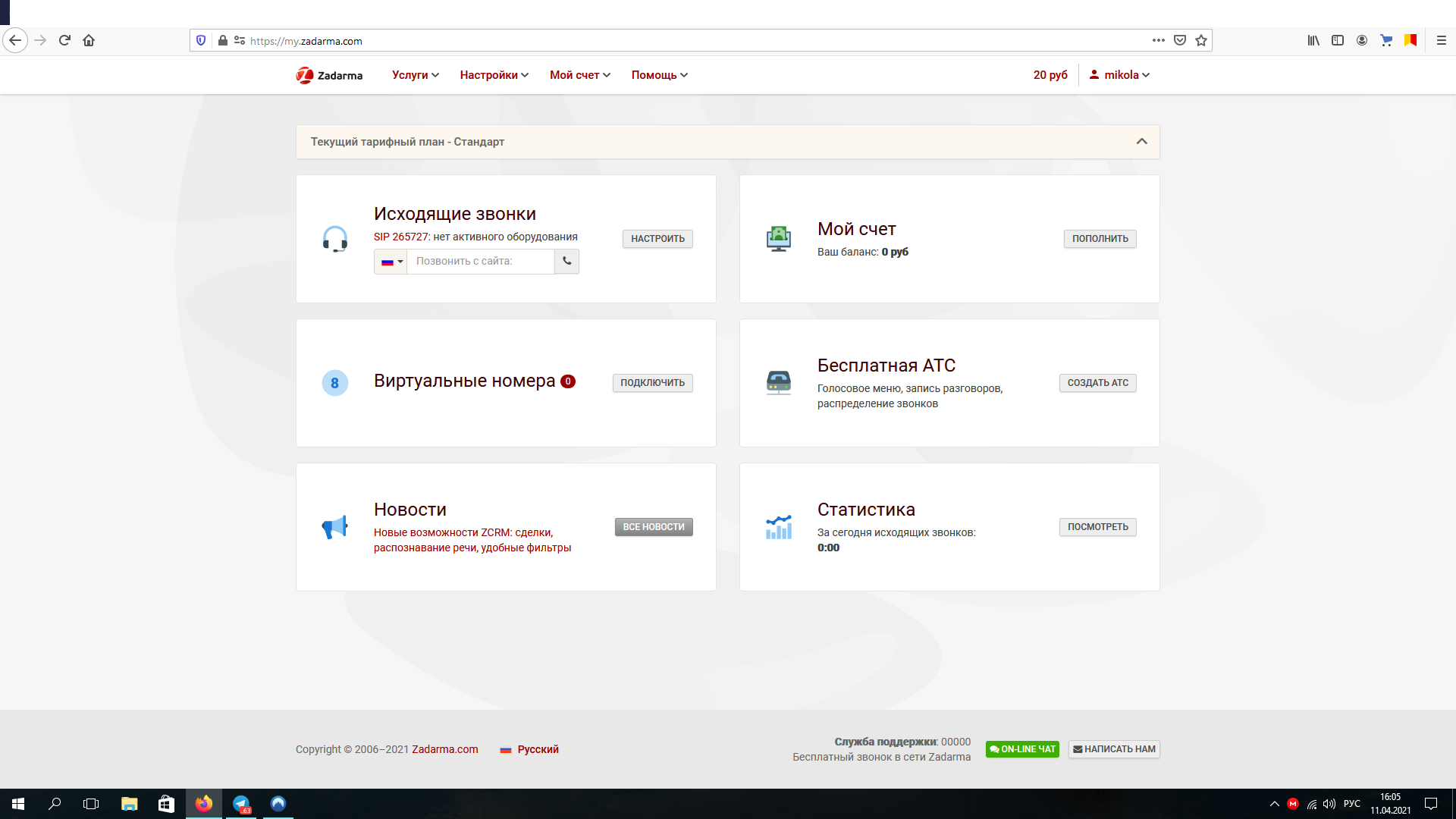Click the phone call icon button

click(566, 261)
